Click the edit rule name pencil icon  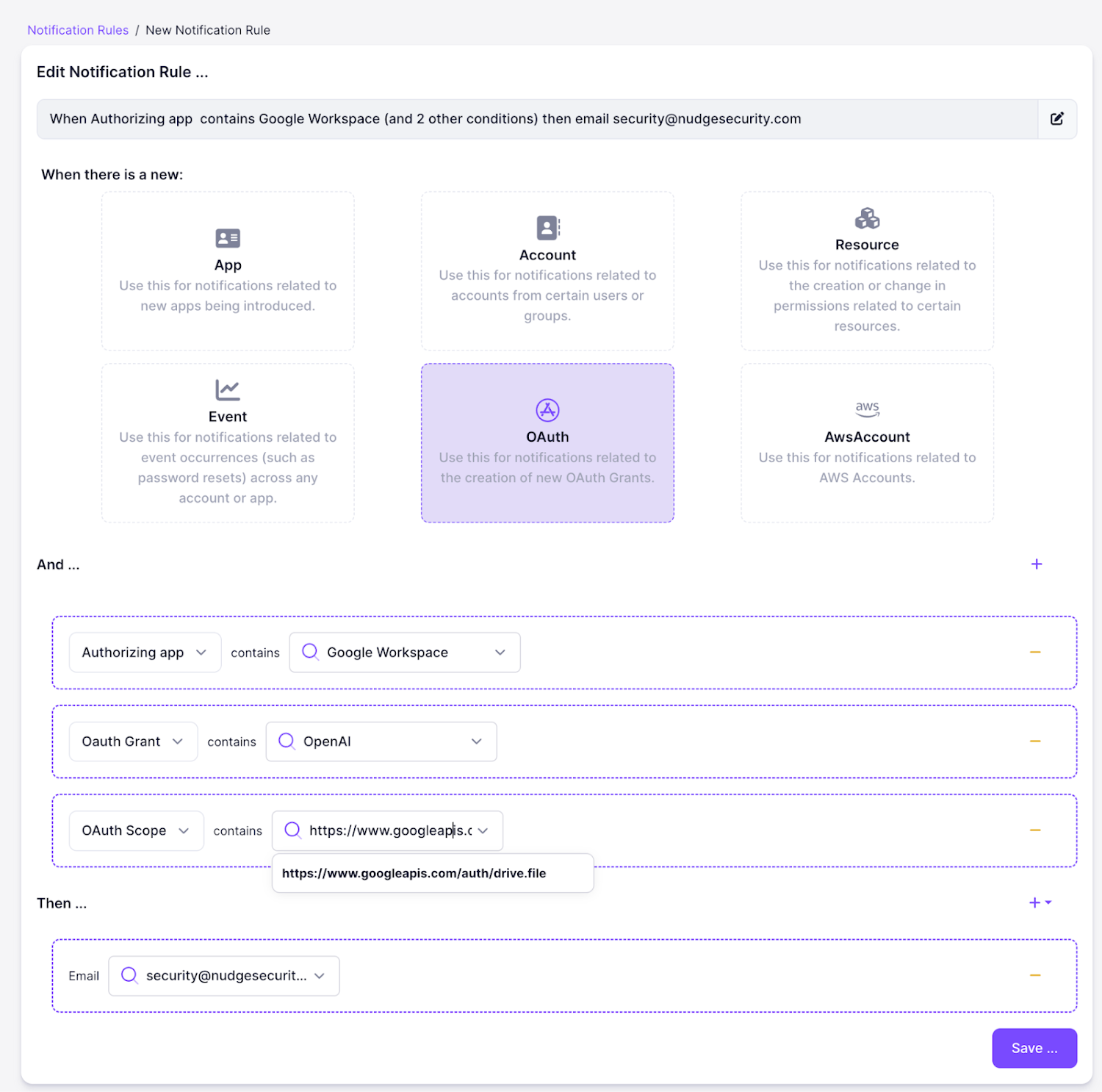(1056, 119)
